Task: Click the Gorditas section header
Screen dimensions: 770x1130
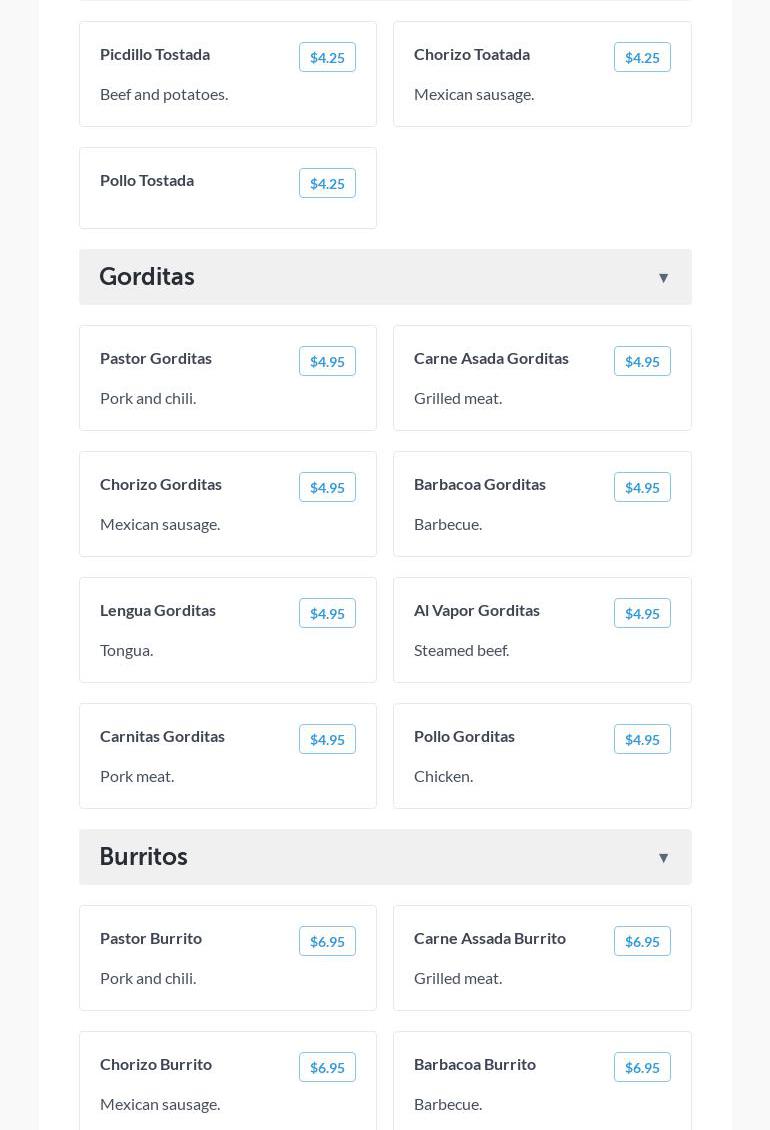Action: 147,277
